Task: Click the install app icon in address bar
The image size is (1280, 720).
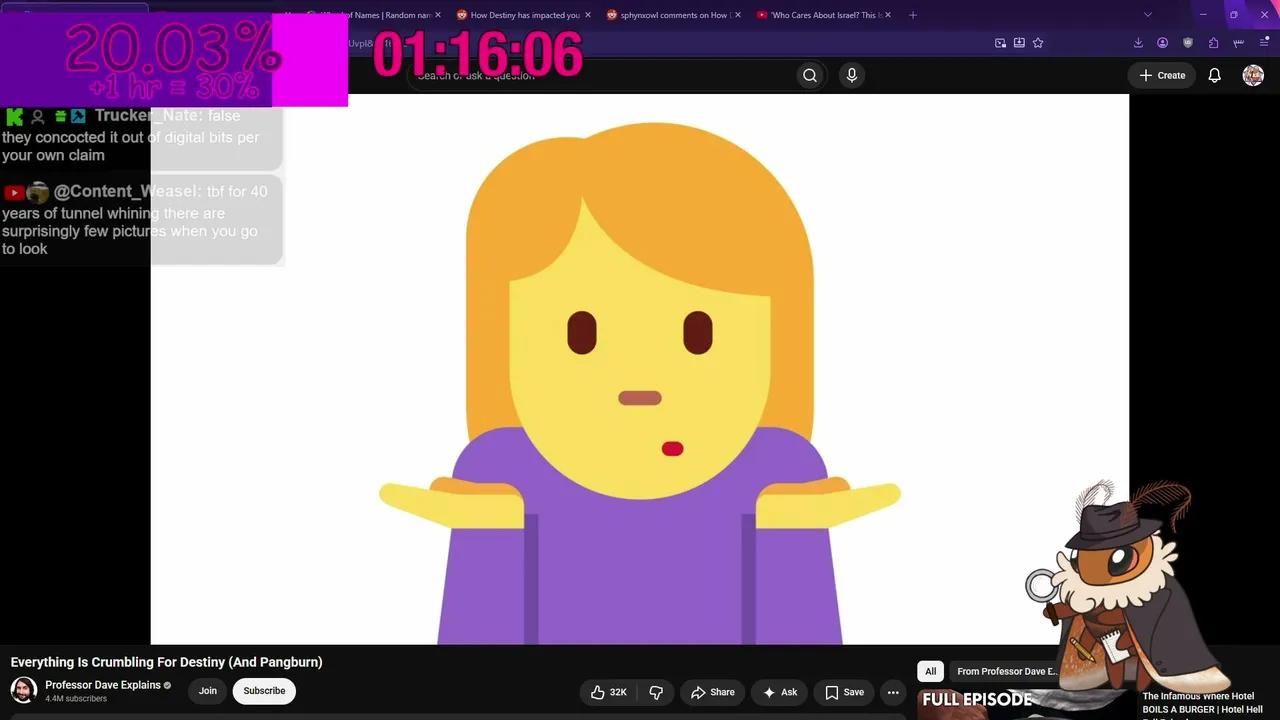Action: coord(1019,43)
